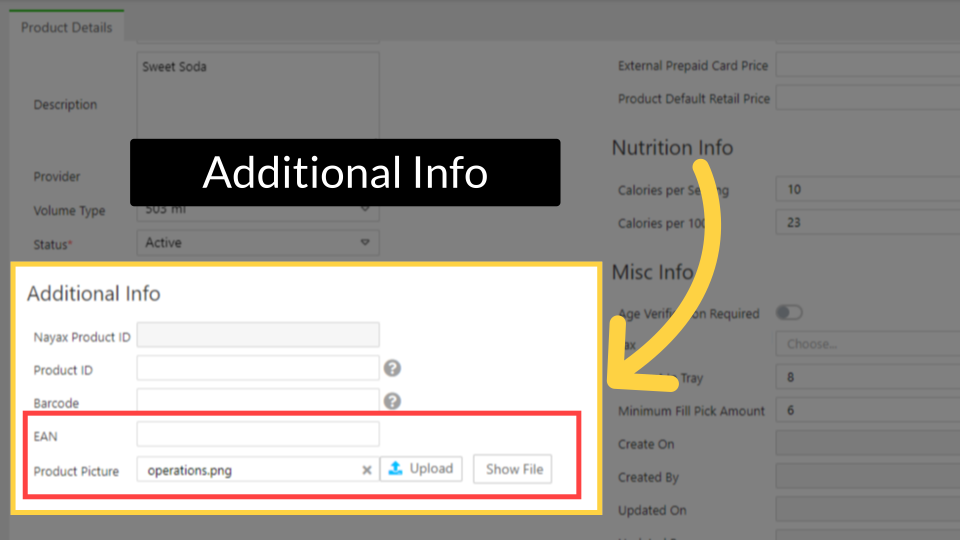960x540 pixels.
Task: Click into the EAN input field
Action: (258, 434)
